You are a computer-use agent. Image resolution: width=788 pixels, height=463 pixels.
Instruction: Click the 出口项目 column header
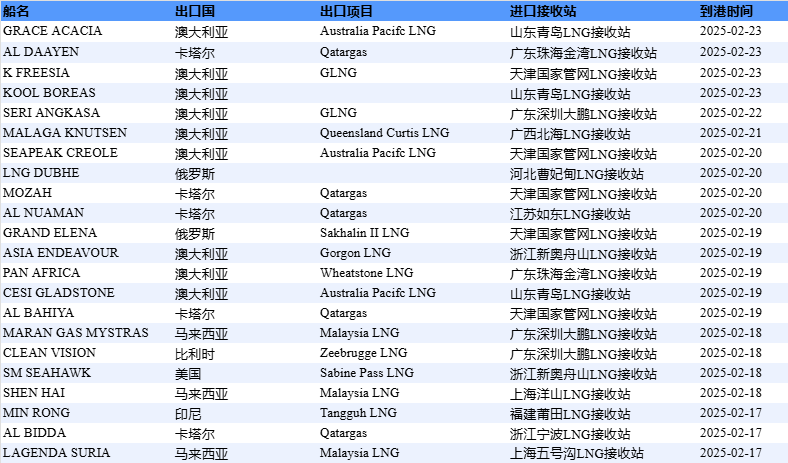(x=346, y=11)
